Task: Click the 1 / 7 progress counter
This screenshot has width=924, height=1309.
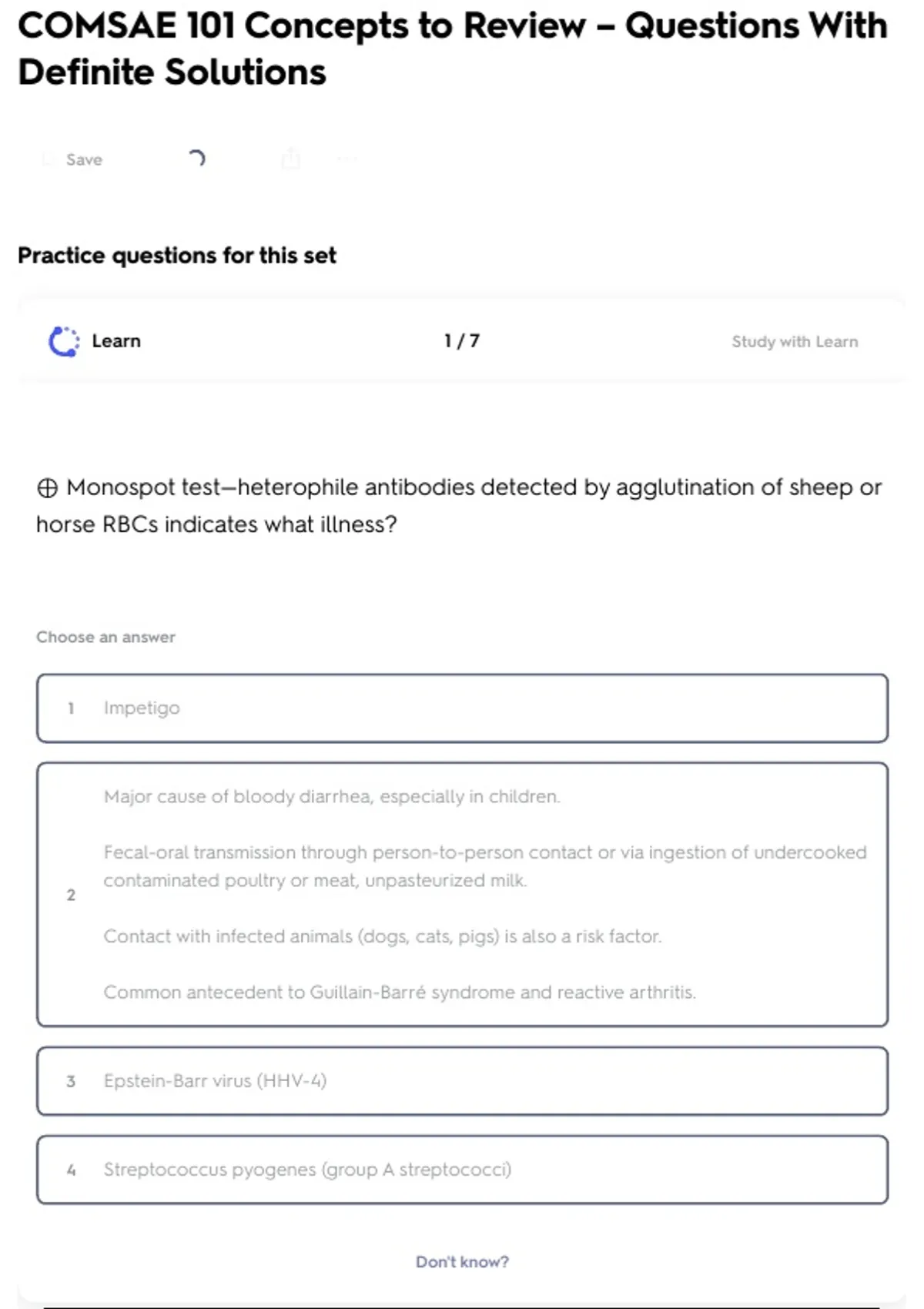Action: (461, 341)
